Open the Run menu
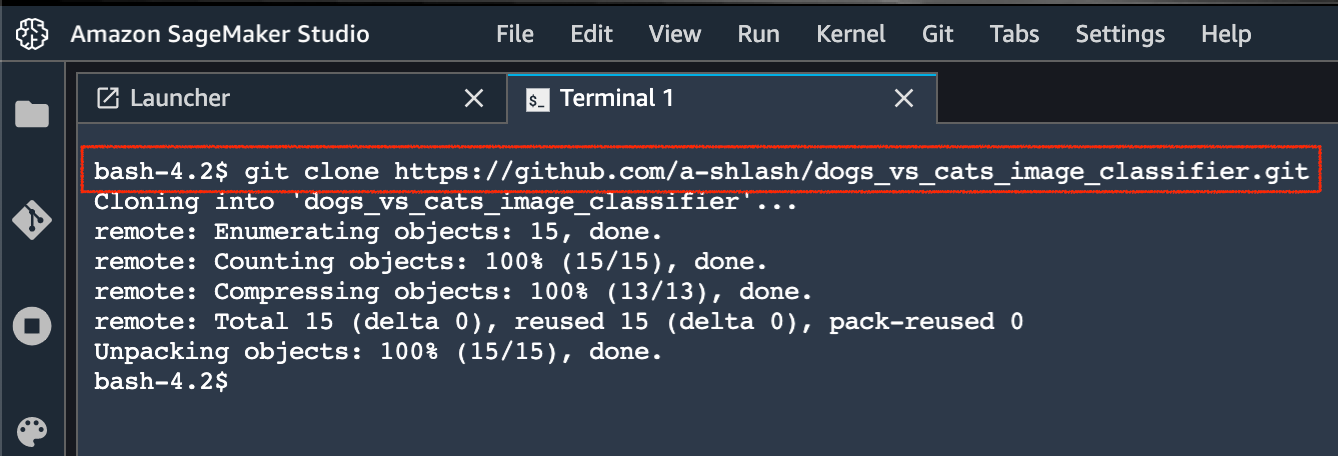This screenshot has height=456, width=1338. 758,34
